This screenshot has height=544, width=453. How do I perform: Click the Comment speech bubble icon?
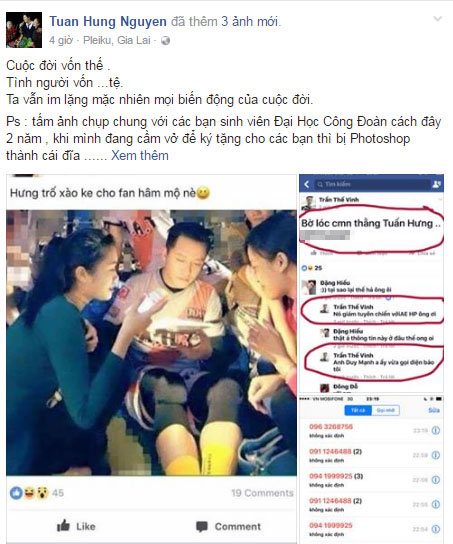point(202,527)
